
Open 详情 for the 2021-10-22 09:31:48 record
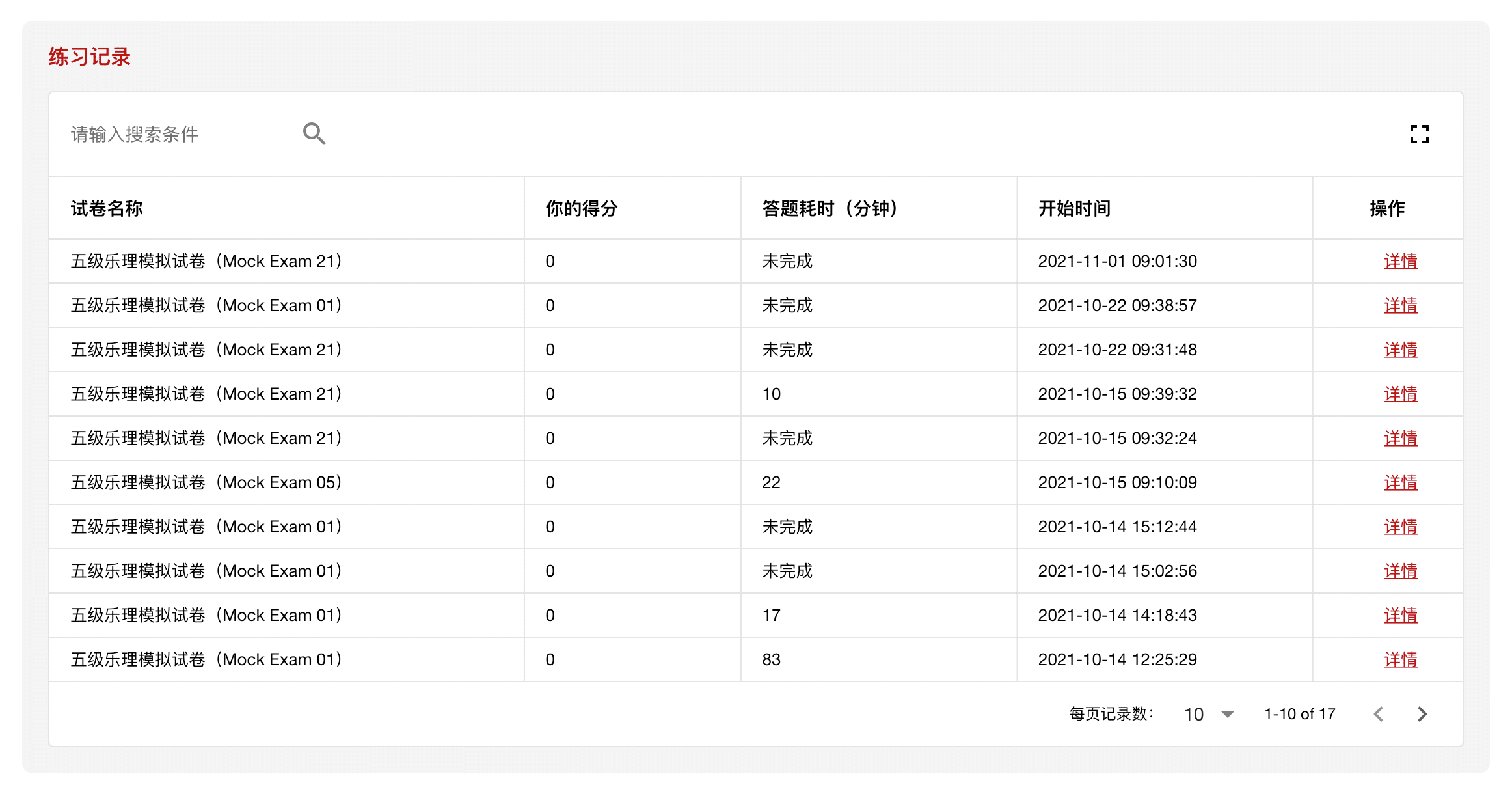[x=1400, y=350]
